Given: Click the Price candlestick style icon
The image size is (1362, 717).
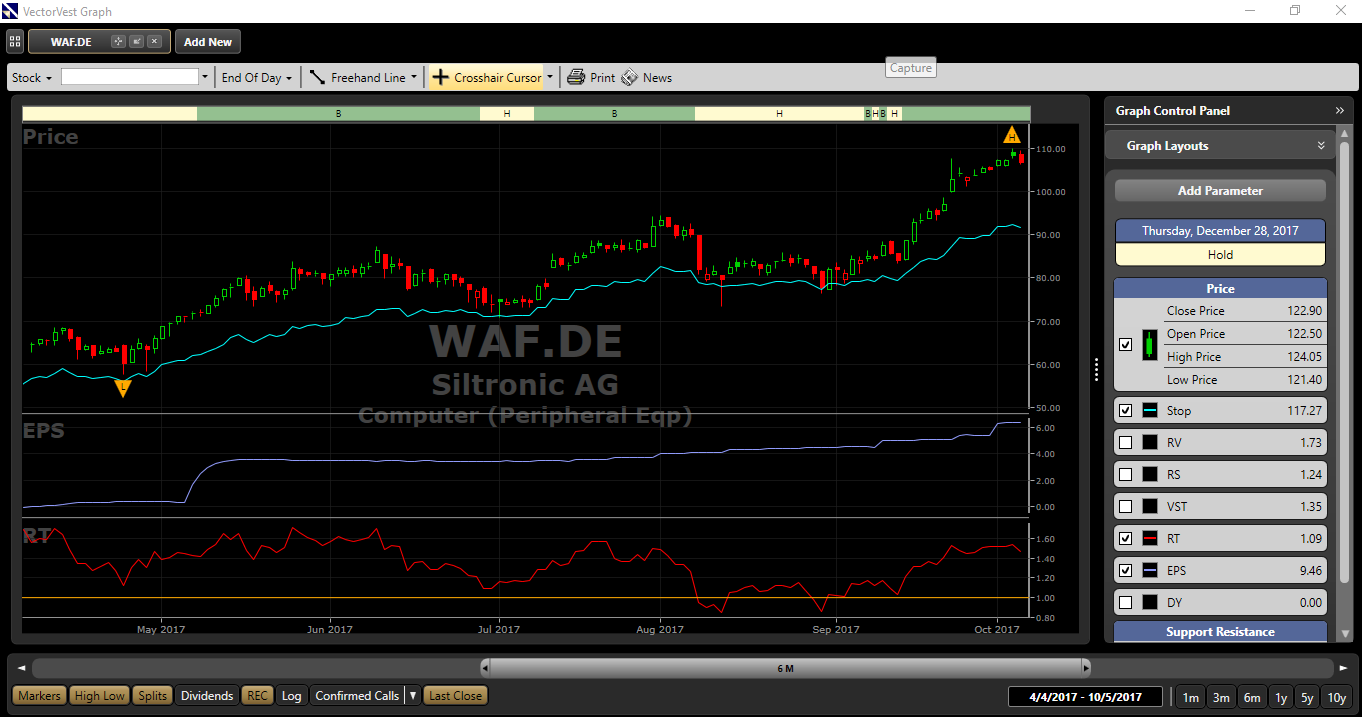Looking at the screenshot, I should coord(1149,345).
